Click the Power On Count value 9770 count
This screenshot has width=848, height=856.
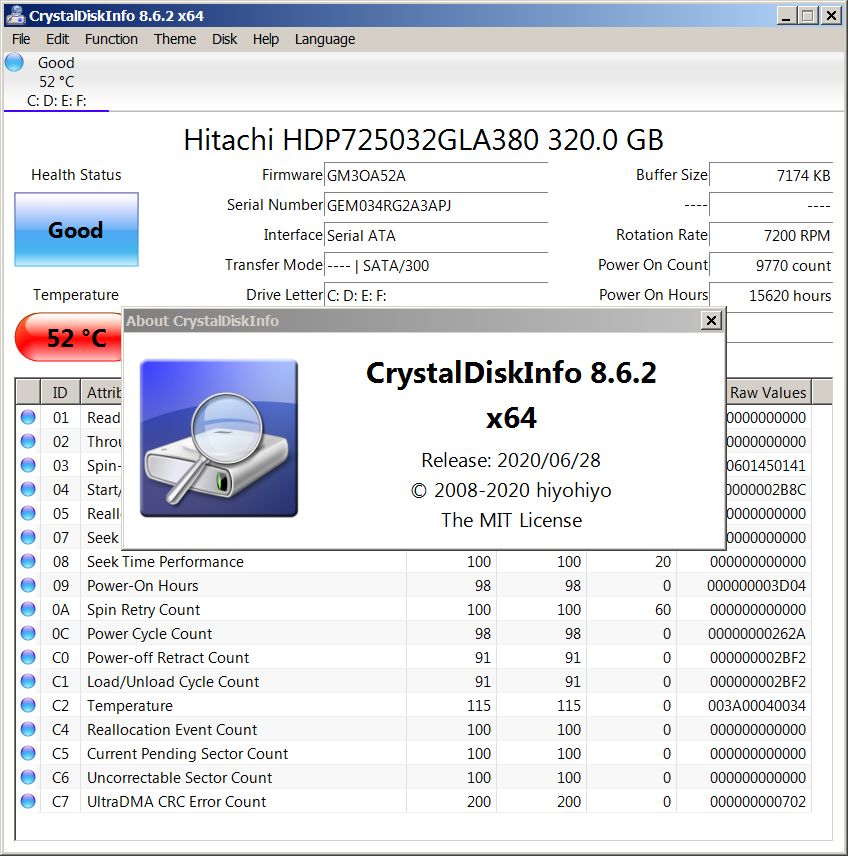(x=771, y=266)
